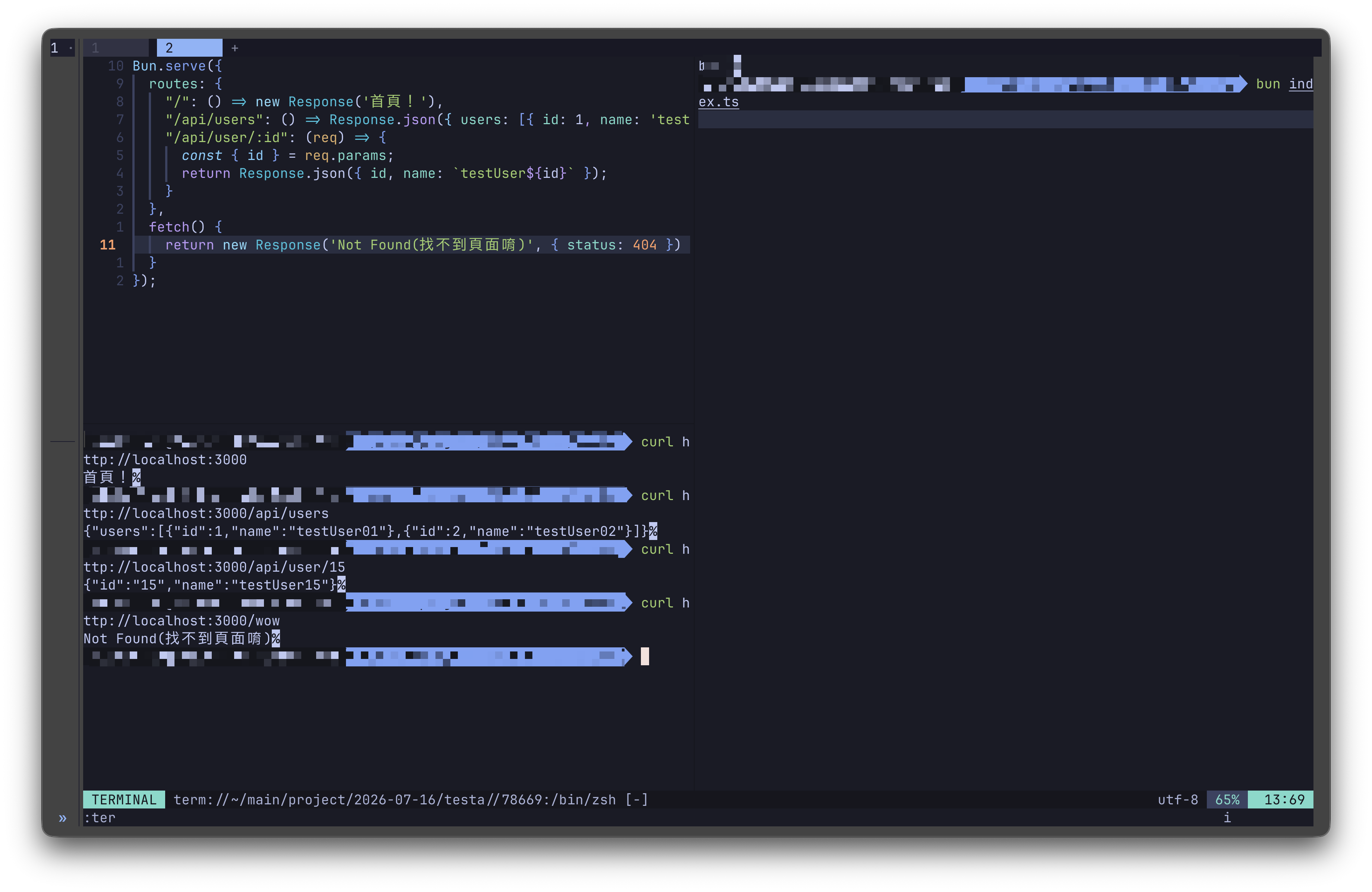Click the 'Bun.serve({' code line
The height and width of the screenshot is (892, 1372).
[x=177, y=66]
